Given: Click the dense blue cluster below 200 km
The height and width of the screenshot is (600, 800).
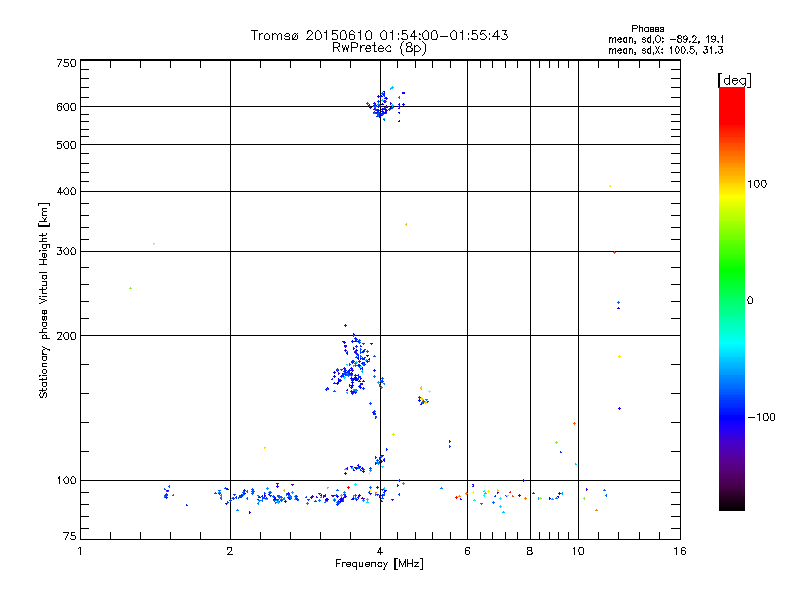Looking at the screenshot, I should click(x=352, y=365).
